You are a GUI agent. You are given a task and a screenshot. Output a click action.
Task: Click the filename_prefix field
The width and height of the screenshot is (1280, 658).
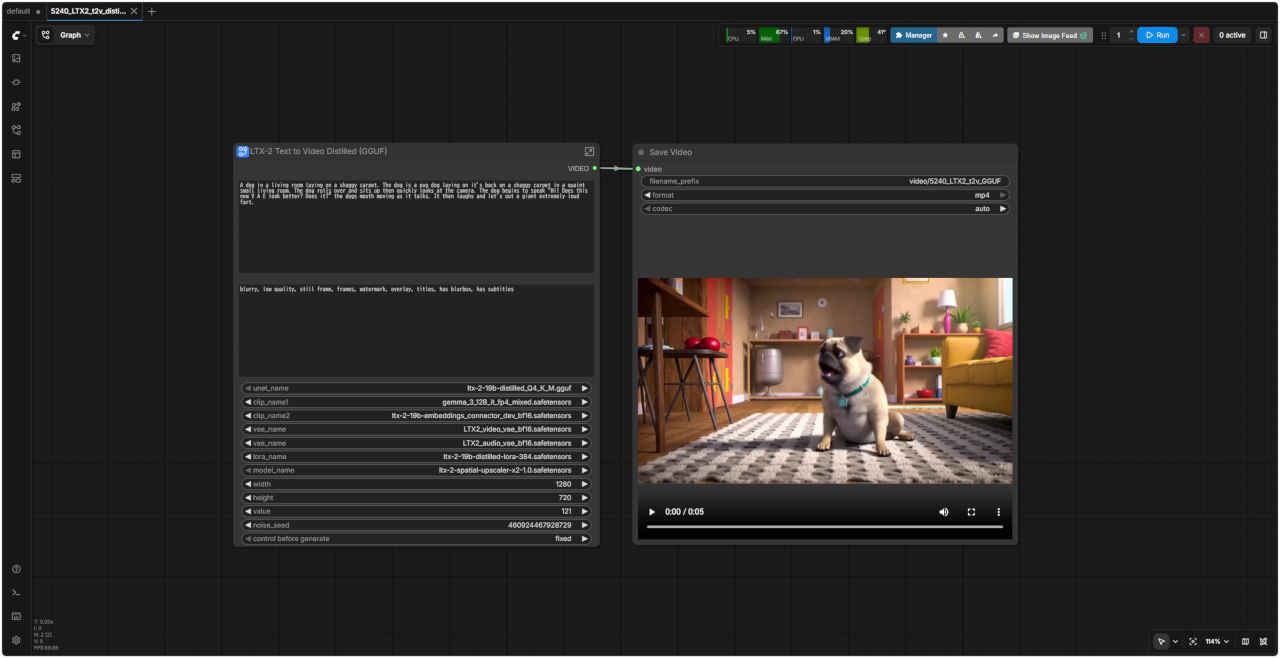click(825, 181)
